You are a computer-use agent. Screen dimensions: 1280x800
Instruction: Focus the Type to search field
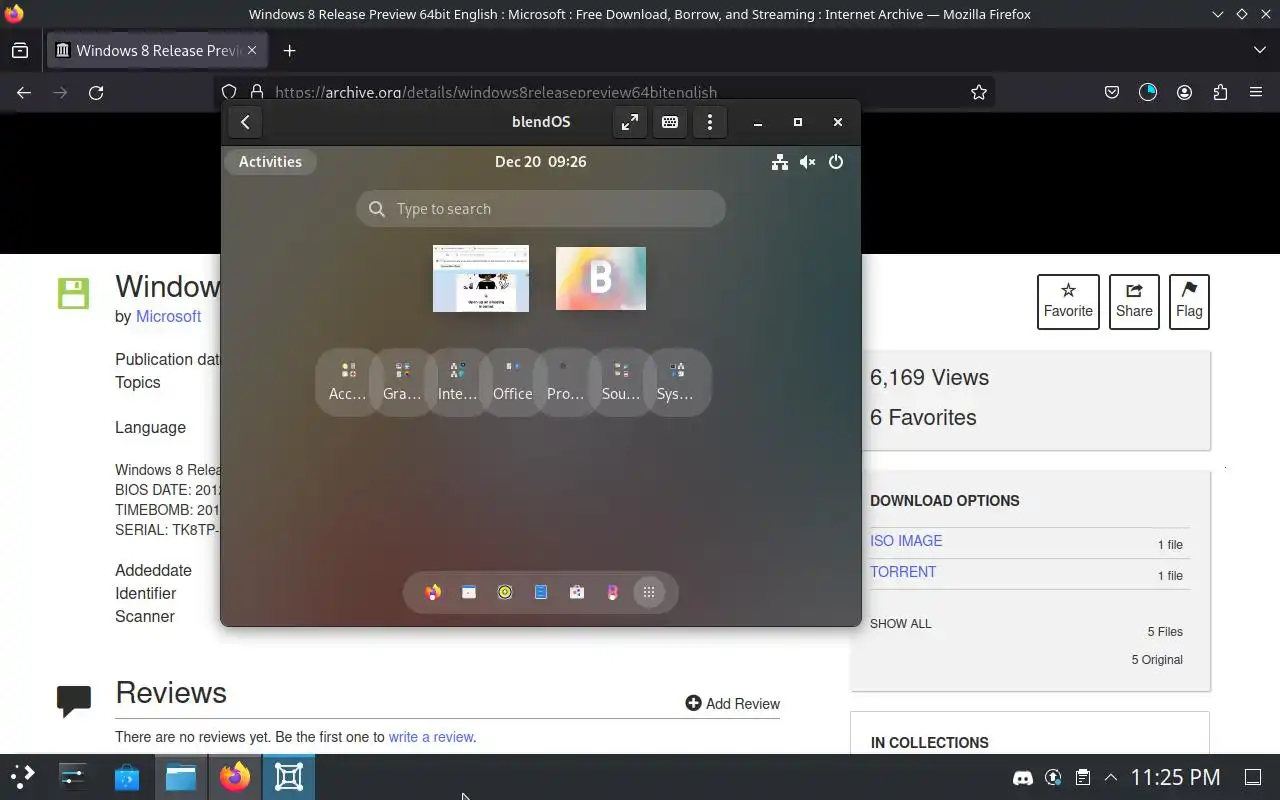point(541,209)
